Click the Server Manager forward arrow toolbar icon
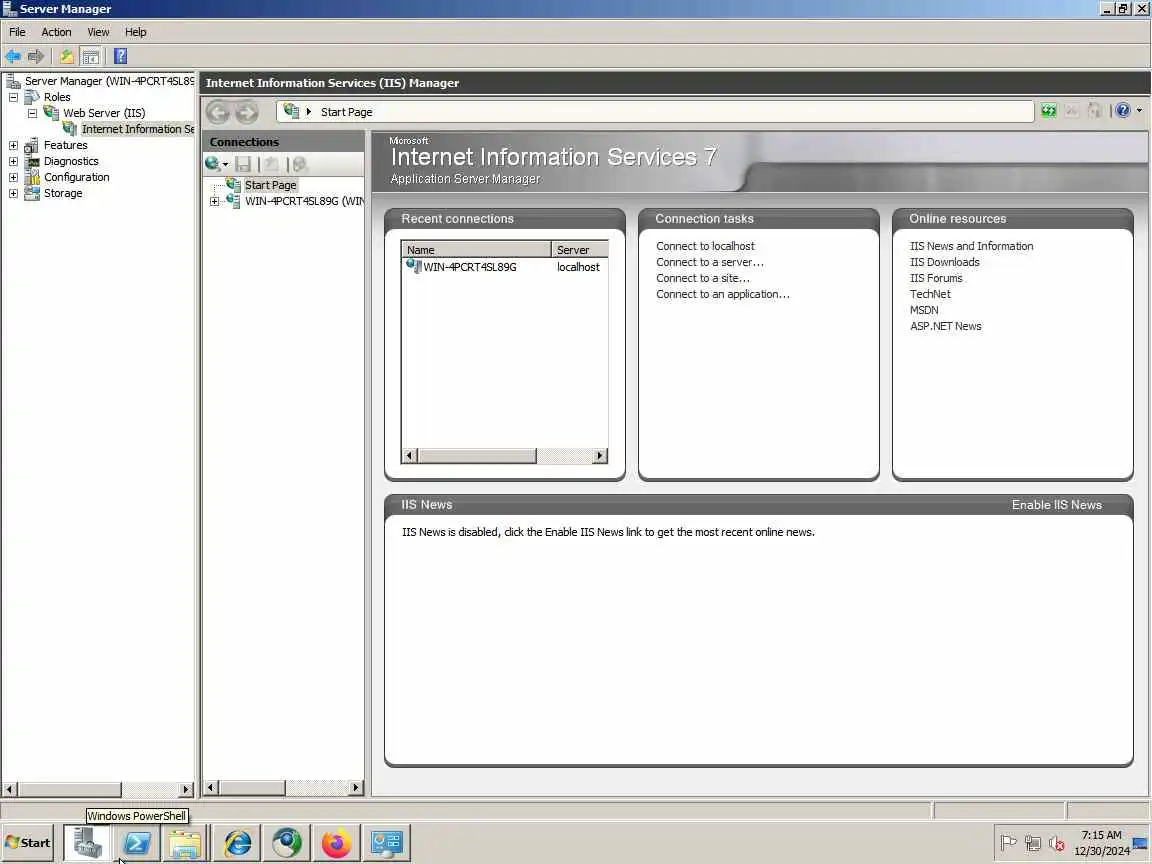Image resolution: width=1152 pixels, height=864 pixels. coord(35,57)
